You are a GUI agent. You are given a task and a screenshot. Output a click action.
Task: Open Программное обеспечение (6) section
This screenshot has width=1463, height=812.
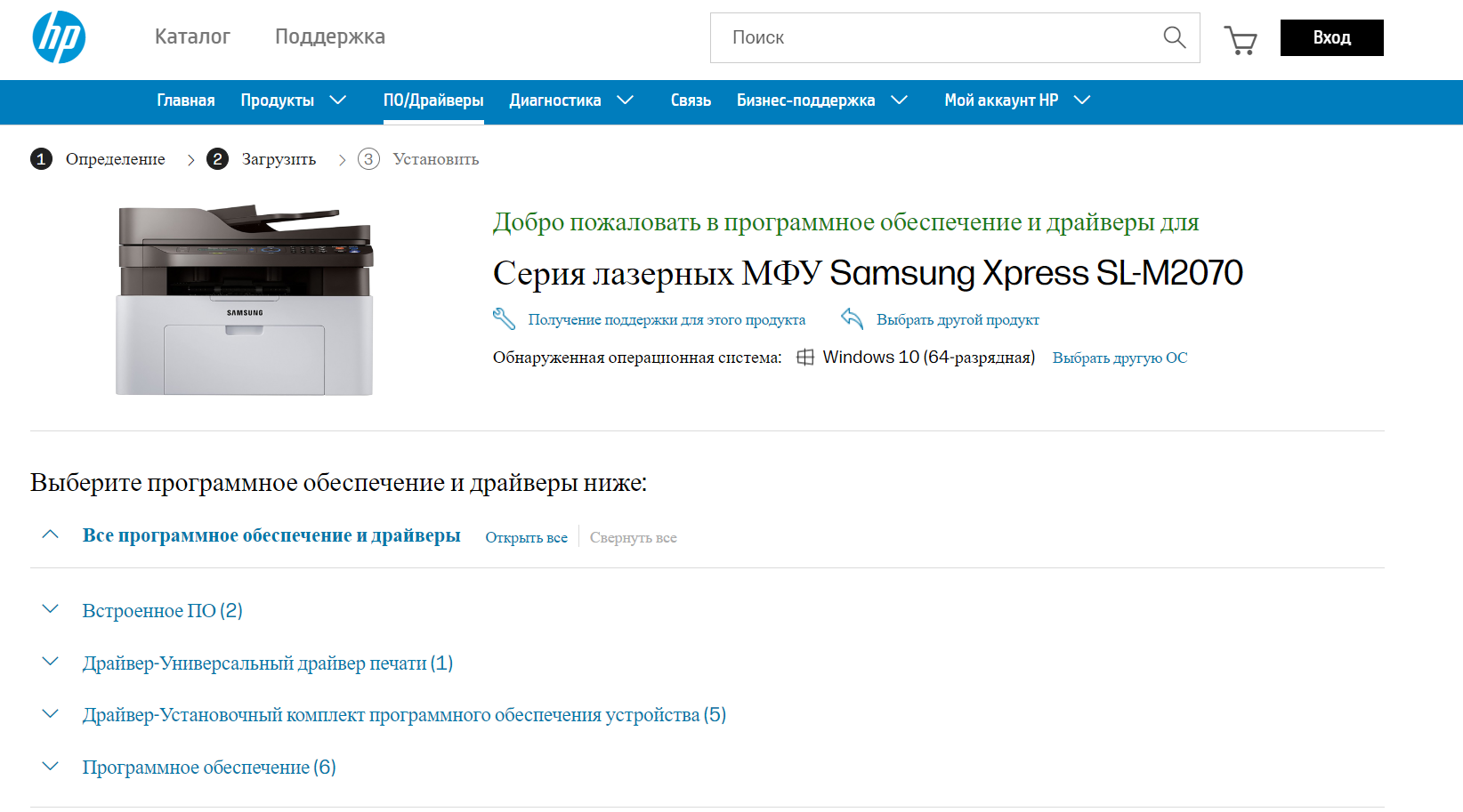[x=209, y=768]
